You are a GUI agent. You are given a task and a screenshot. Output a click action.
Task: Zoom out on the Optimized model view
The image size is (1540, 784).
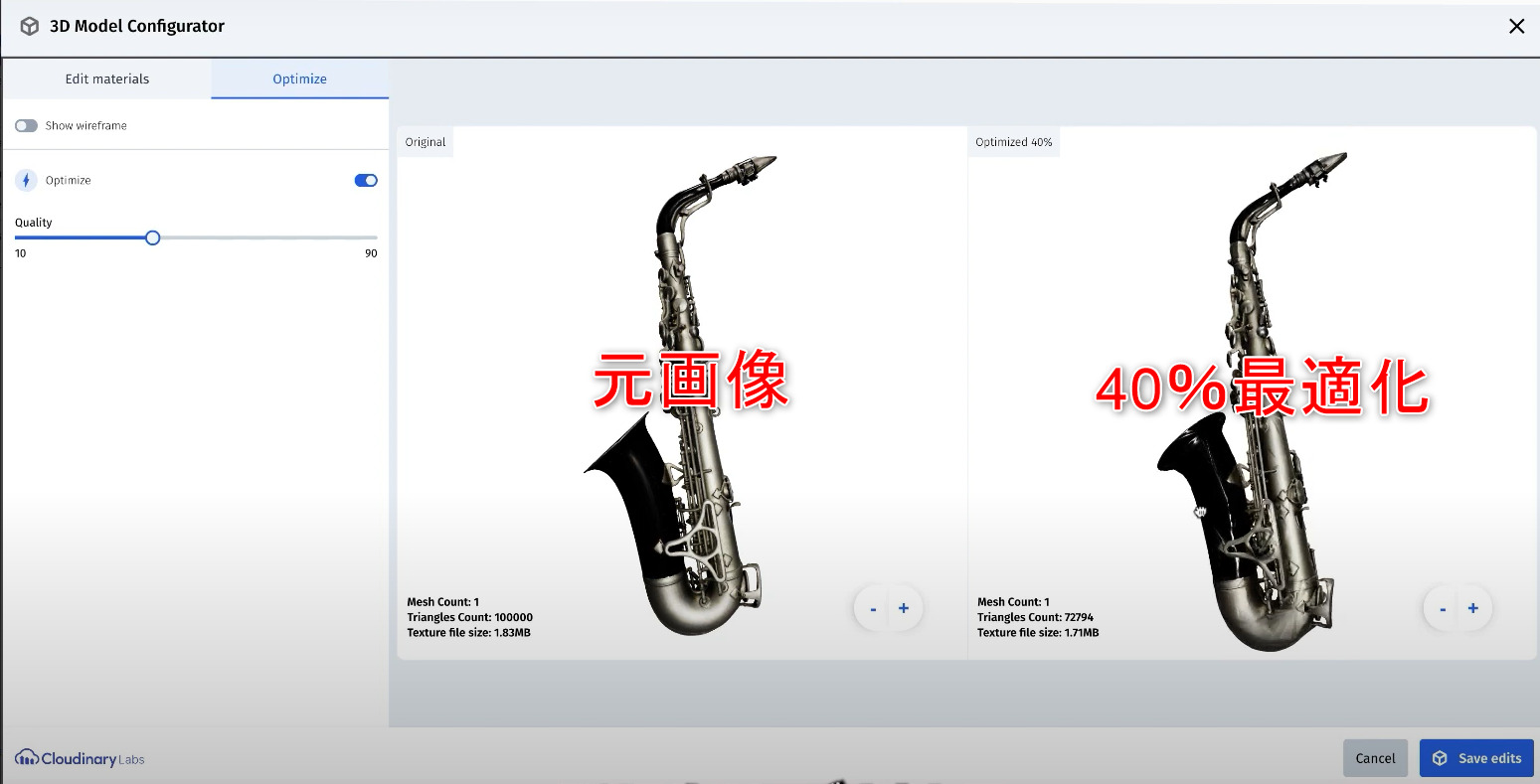pos(1442,608)
